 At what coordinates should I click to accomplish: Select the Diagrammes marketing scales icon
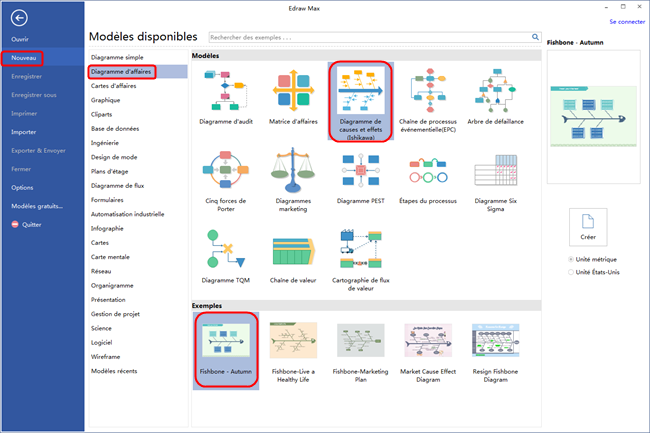tap(292, 171)
